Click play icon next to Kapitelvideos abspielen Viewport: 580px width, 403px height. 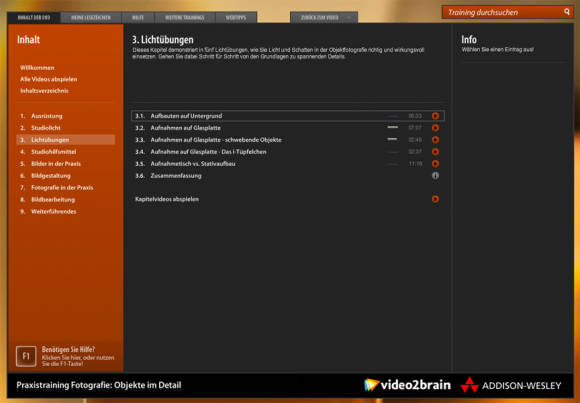[435, 199]
